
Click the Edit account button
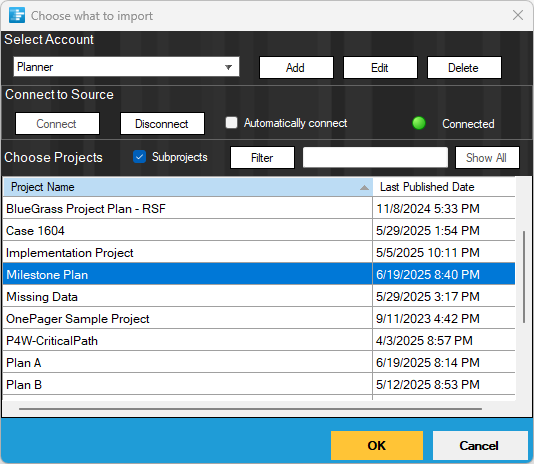click(380, 67)
